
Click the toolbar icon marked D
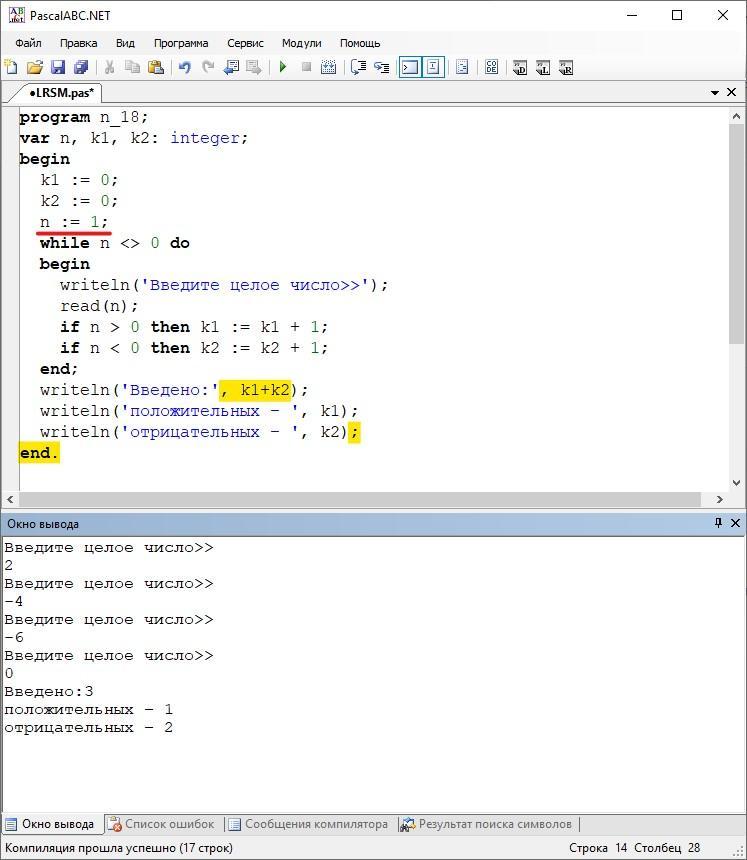519,67
